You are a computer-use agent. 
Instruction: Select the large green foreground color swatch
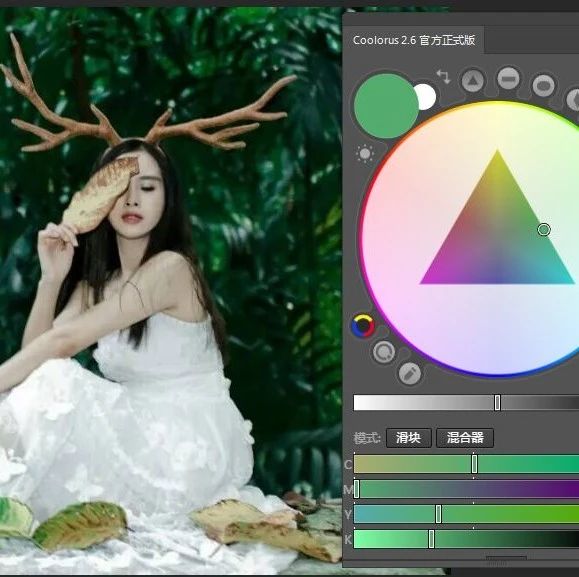(x=386, y=106)
